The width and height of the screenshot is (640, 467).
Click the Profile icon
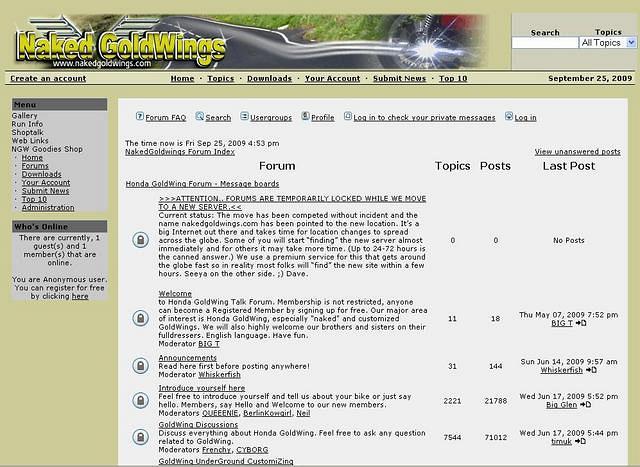tap(305, 116)
